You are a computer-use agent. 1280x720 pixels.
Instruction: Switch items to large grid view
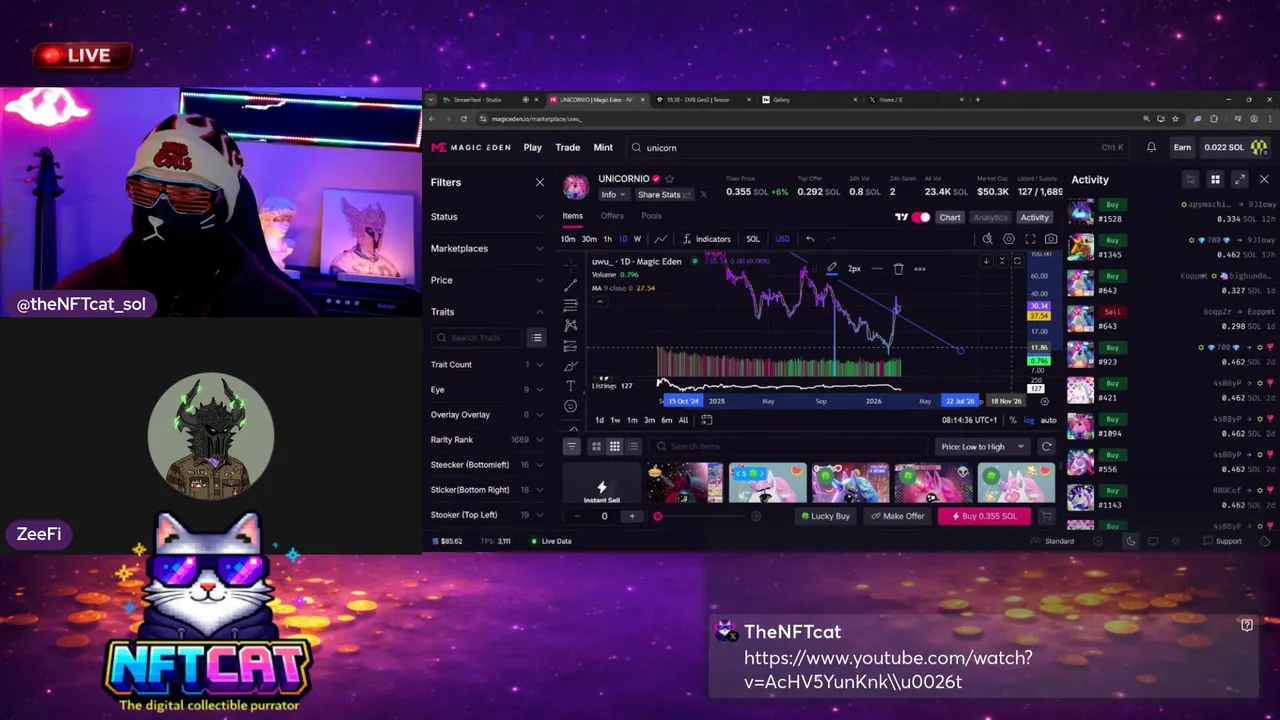pos(596,447)
